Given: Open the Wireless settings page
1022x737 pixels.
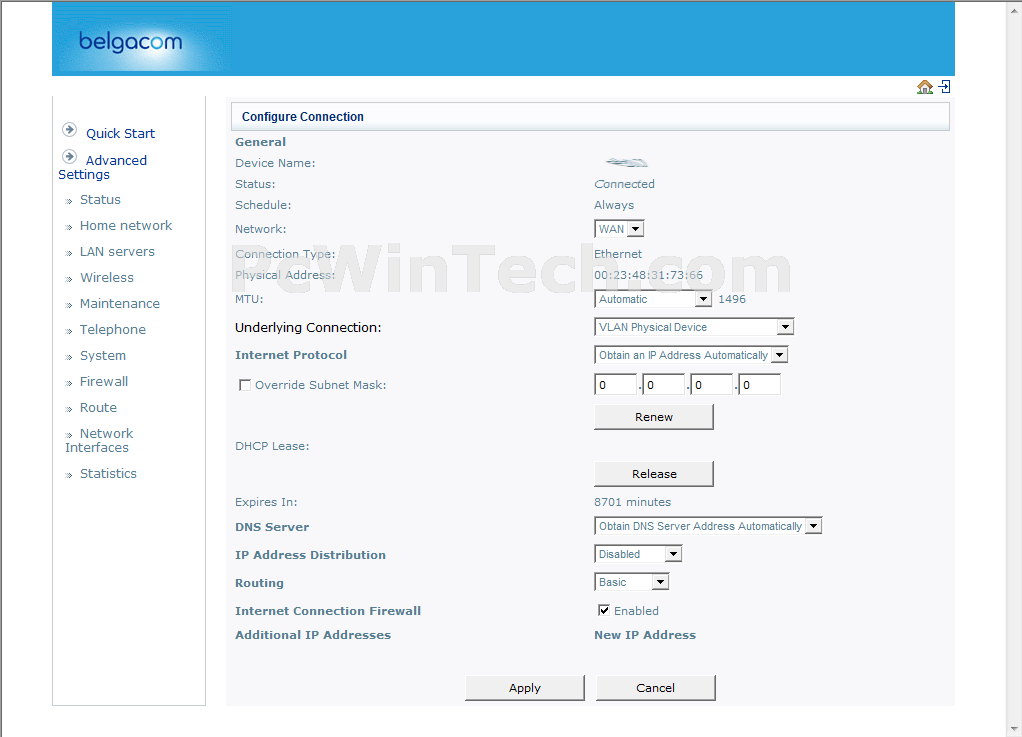Looking at the screenshot, I should click(x=107, y=278).
